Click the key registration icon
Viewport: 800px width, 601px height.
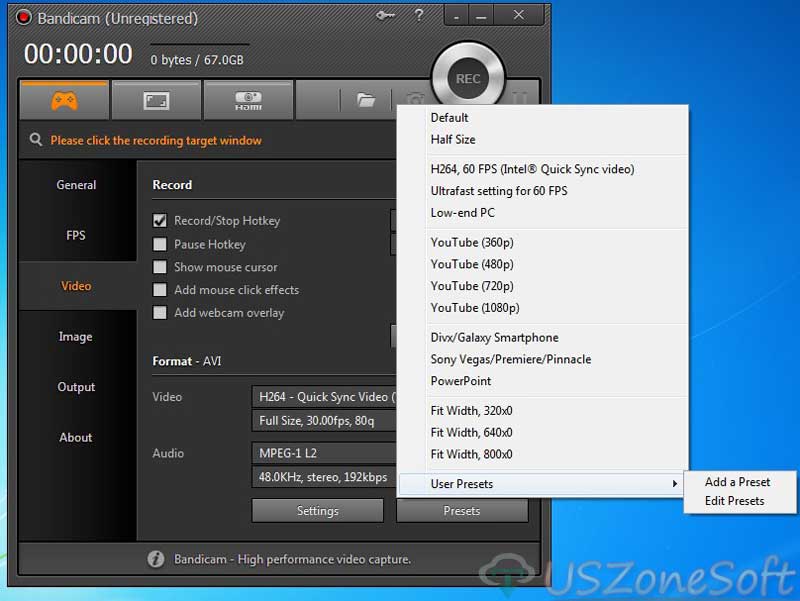[x=385, y=16]
